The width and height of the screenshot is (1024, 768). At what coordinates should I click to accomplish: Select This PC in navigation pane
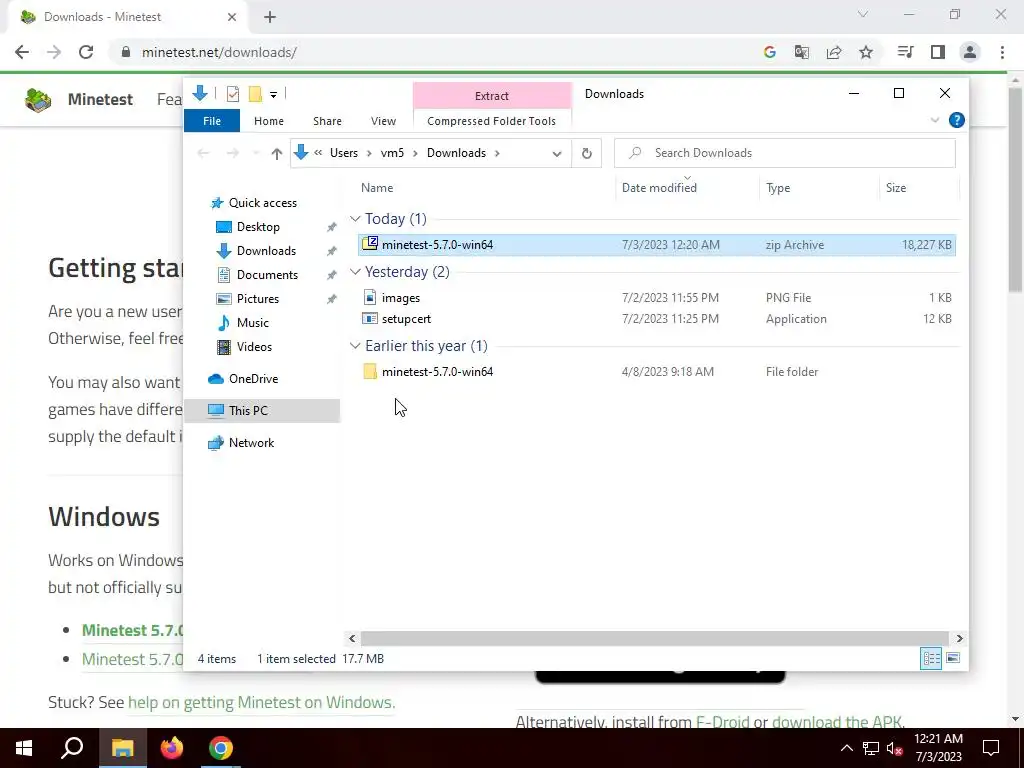point(262,411)
